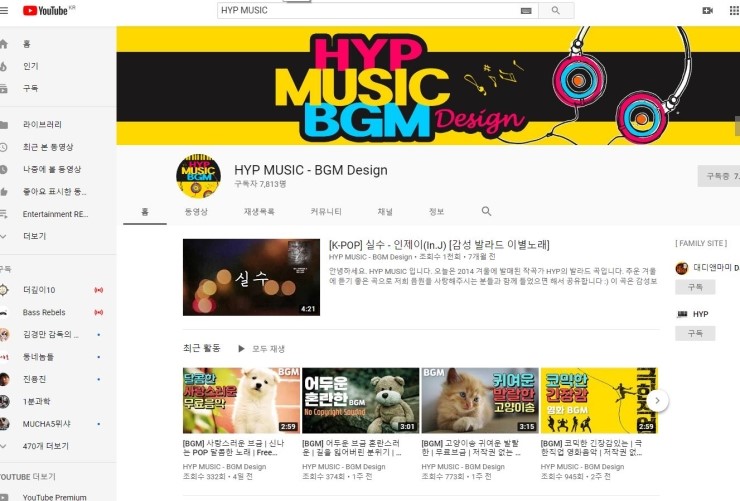Image resolution: width=740 pixels, height=501 pixels.
Task: Open the 정보 tab
Action: pos(436,211)
